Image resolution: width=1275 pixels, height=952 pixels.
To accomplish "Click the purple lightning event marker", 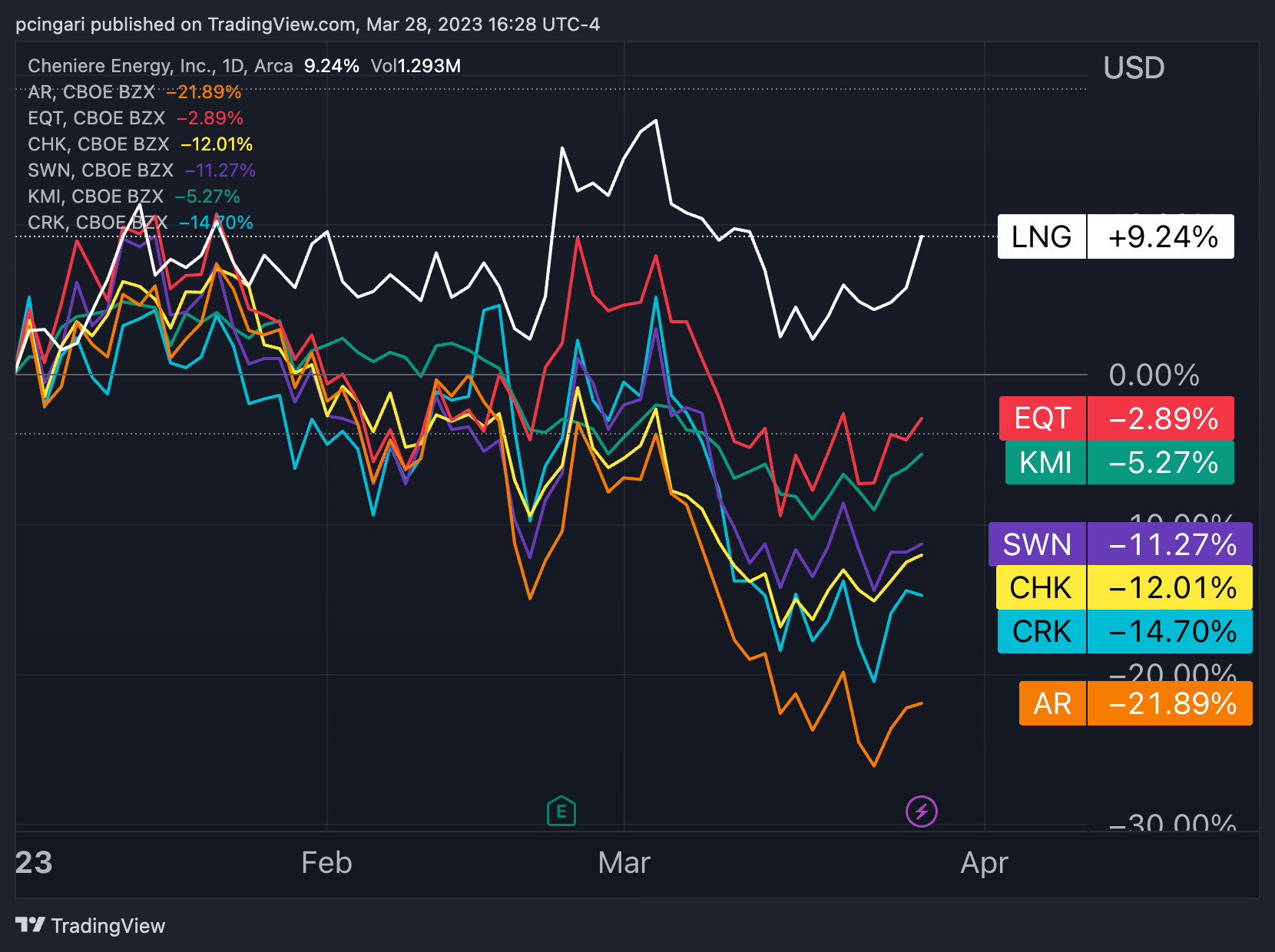I will 922,811.
